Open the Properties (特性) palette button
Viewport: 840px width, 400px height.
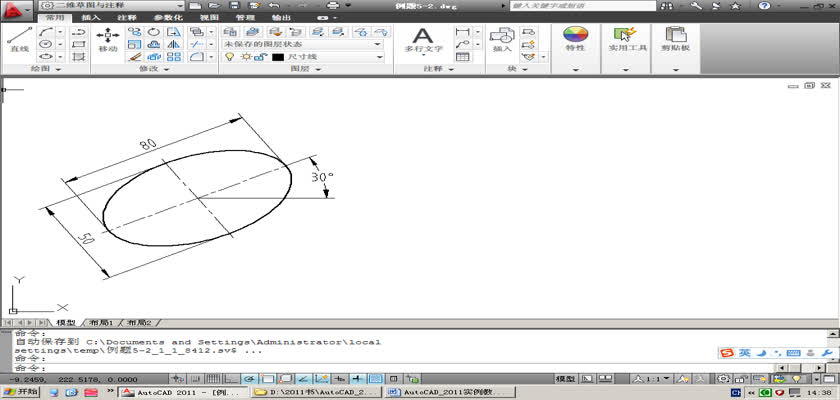click(575, 40)
